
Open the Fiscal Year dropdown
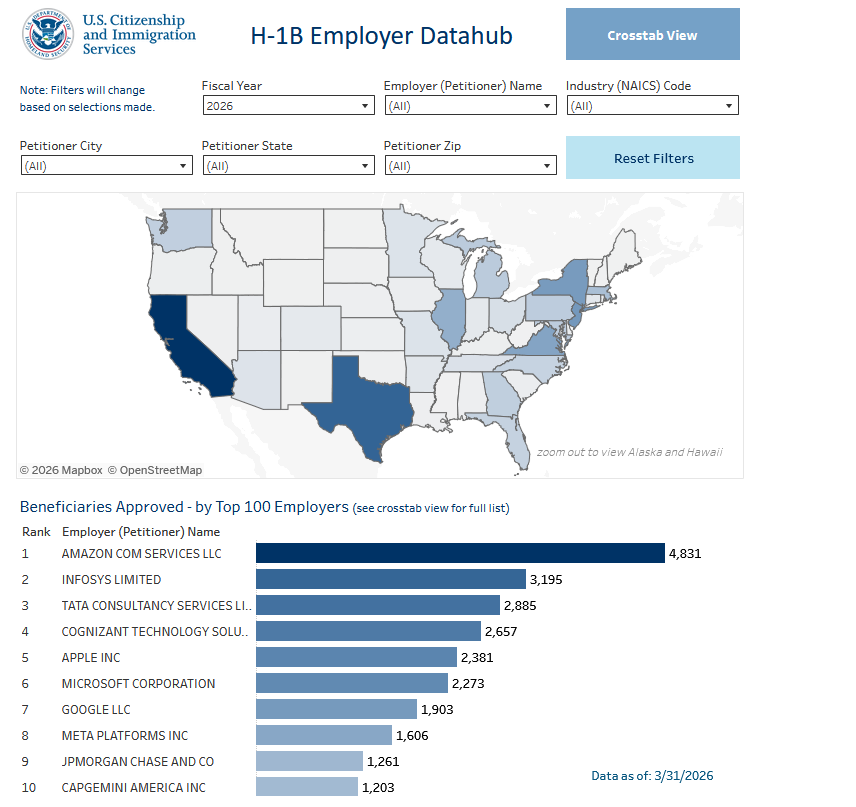click(288, 105)
